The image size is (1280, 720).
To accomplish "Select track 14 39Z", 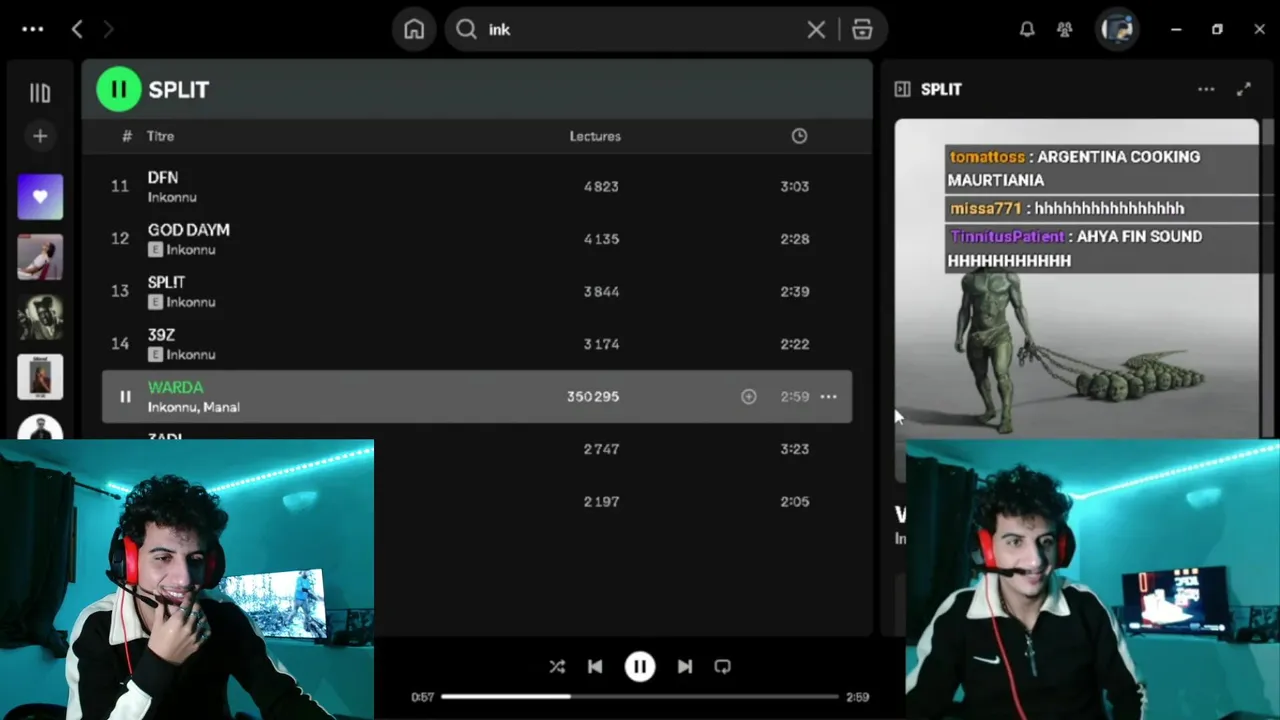I will [x=477, y=344].
